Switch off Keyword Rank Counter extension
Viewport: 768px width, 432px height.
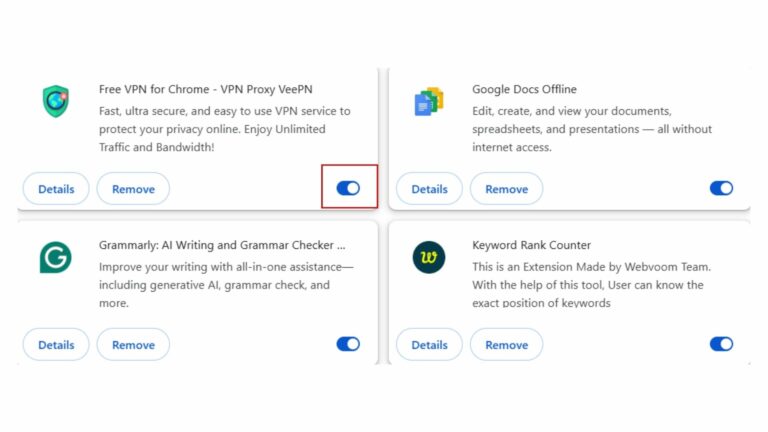[721, 344]
